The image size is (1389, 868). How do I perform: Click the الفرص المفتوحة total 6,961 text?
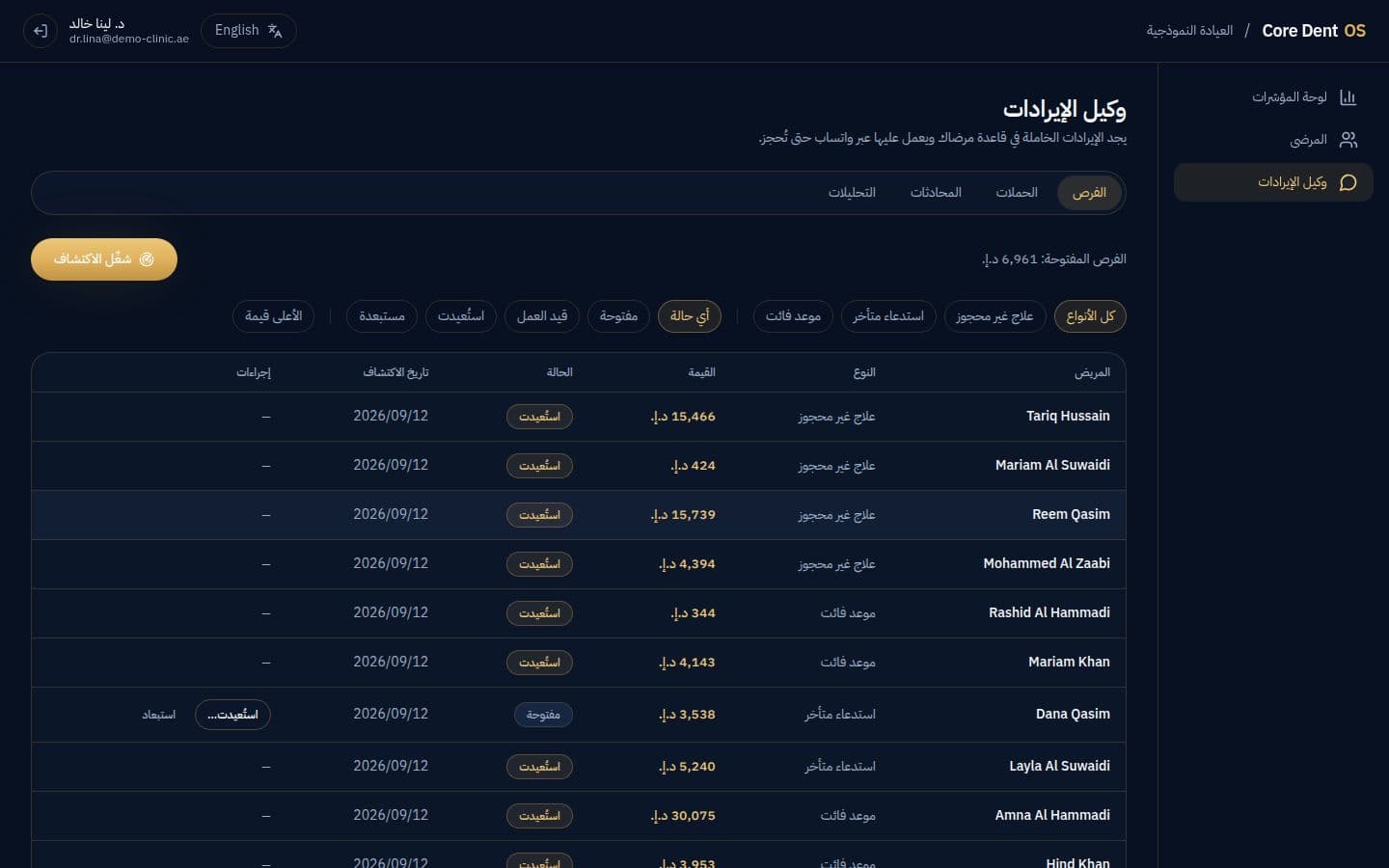coord(1053,259)
